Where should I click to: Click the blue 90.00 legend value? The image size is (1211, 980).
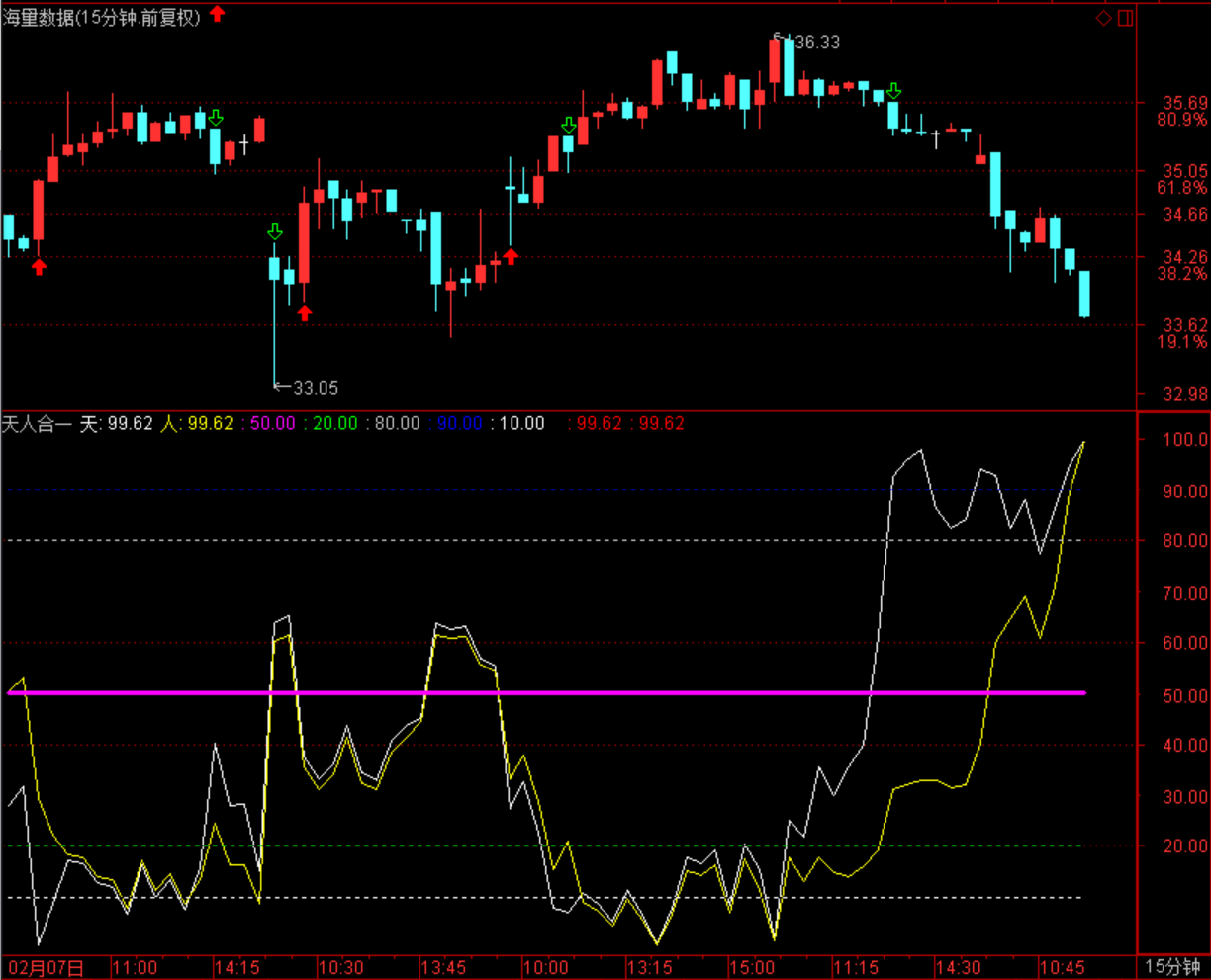coord(460,423)
